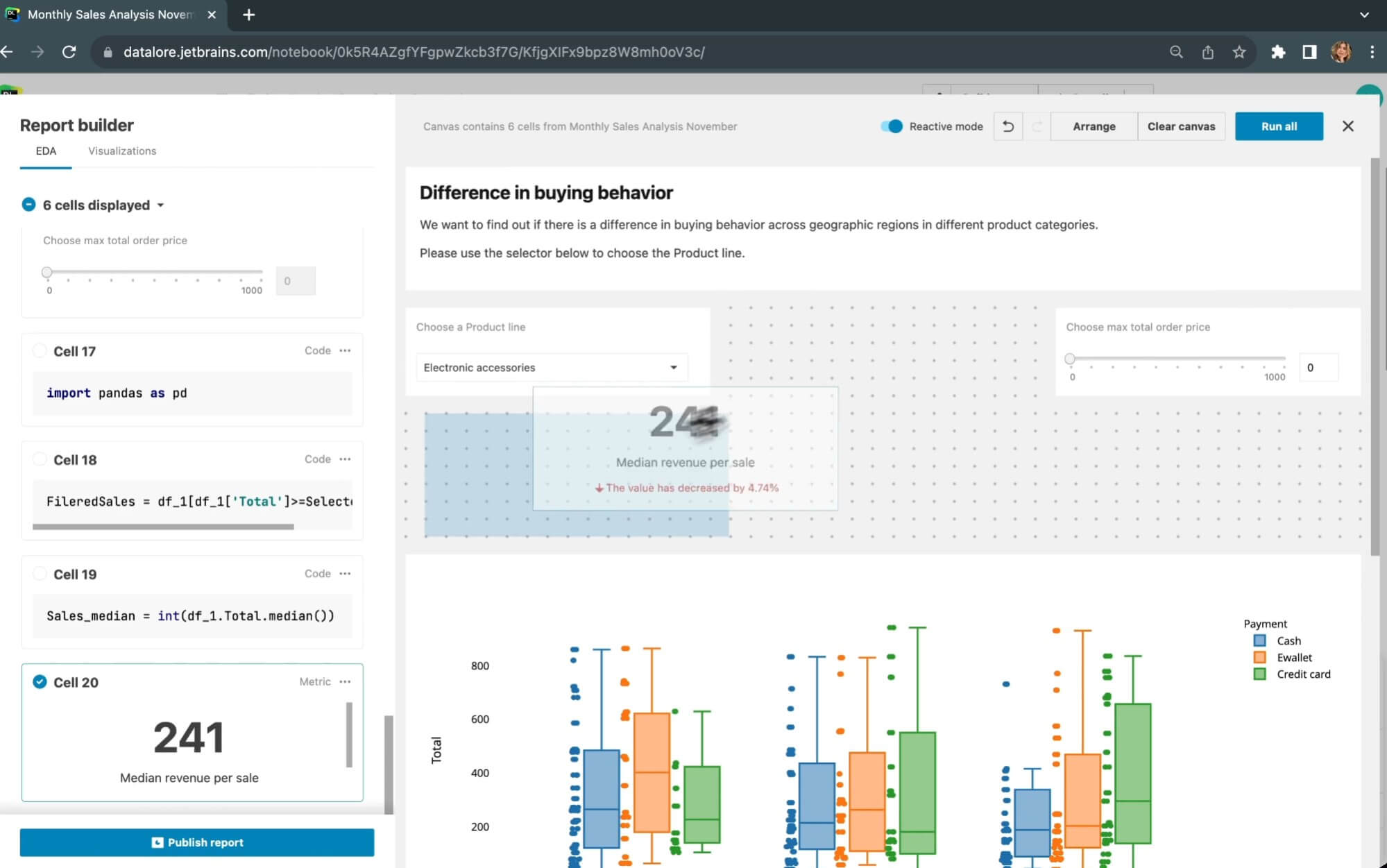Open the Electronic accessories product line dropdown
This screenshot has width=1387, height=868.
point(552,367)
